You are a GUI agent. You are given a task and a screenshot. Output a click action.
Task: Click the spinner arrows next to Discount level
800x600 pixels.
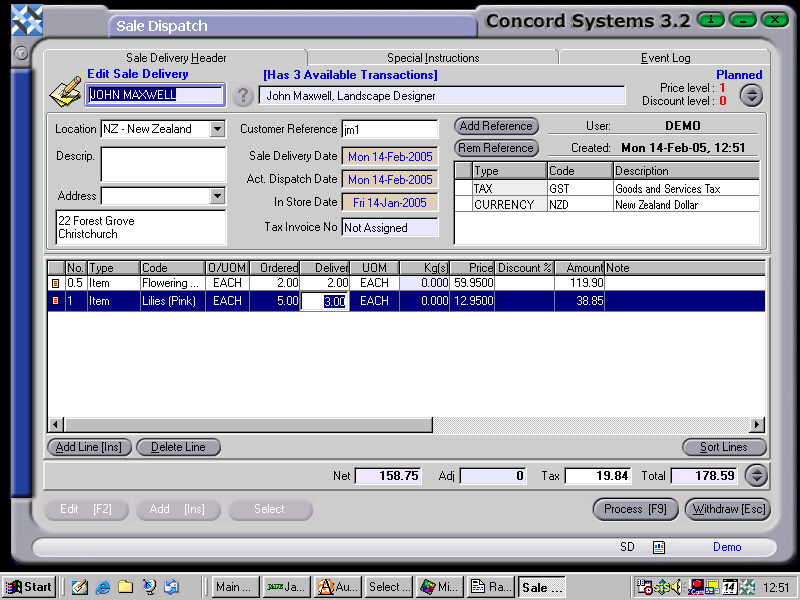pyautogui.click(x=751, y=95)
